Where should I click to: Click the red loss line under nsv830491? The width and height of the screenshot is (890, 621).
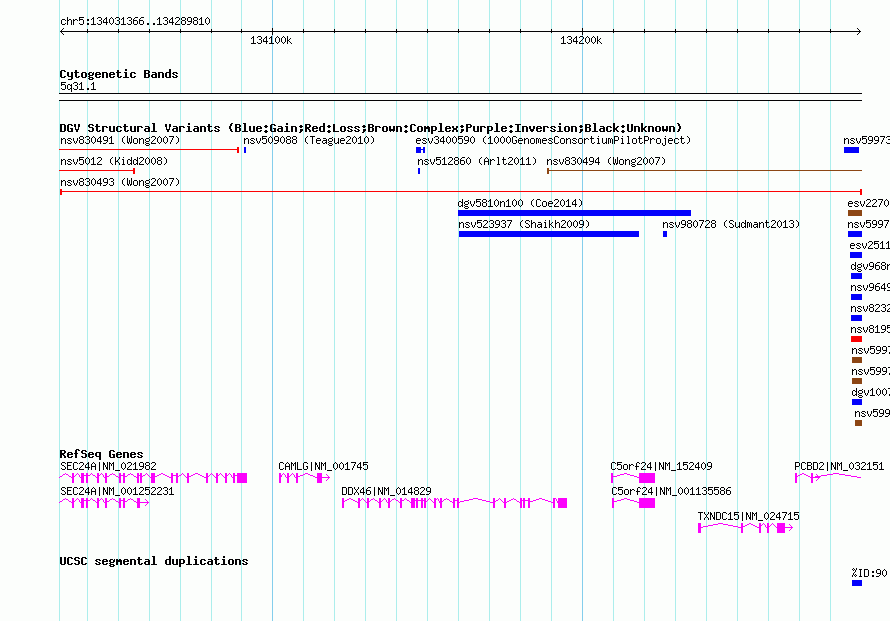tap(149, 150)
